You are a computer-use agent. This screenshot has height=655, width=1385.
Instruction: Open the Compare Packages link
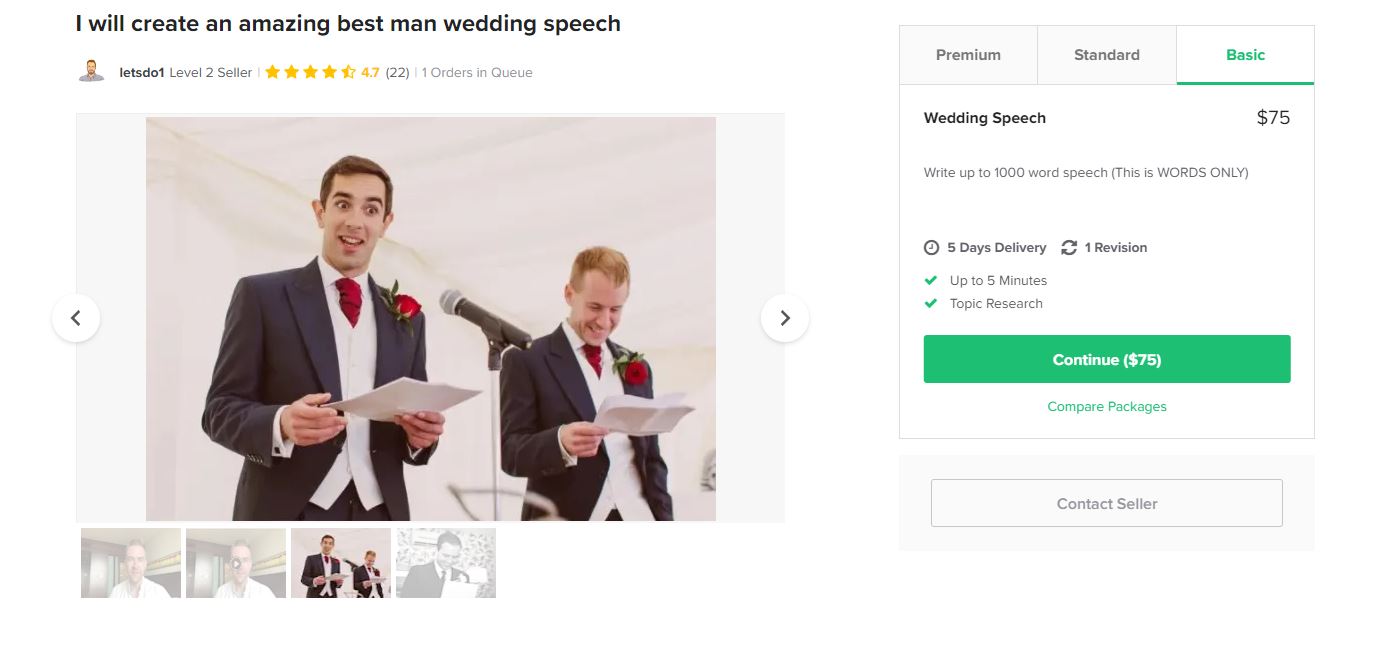point(1106,407)
